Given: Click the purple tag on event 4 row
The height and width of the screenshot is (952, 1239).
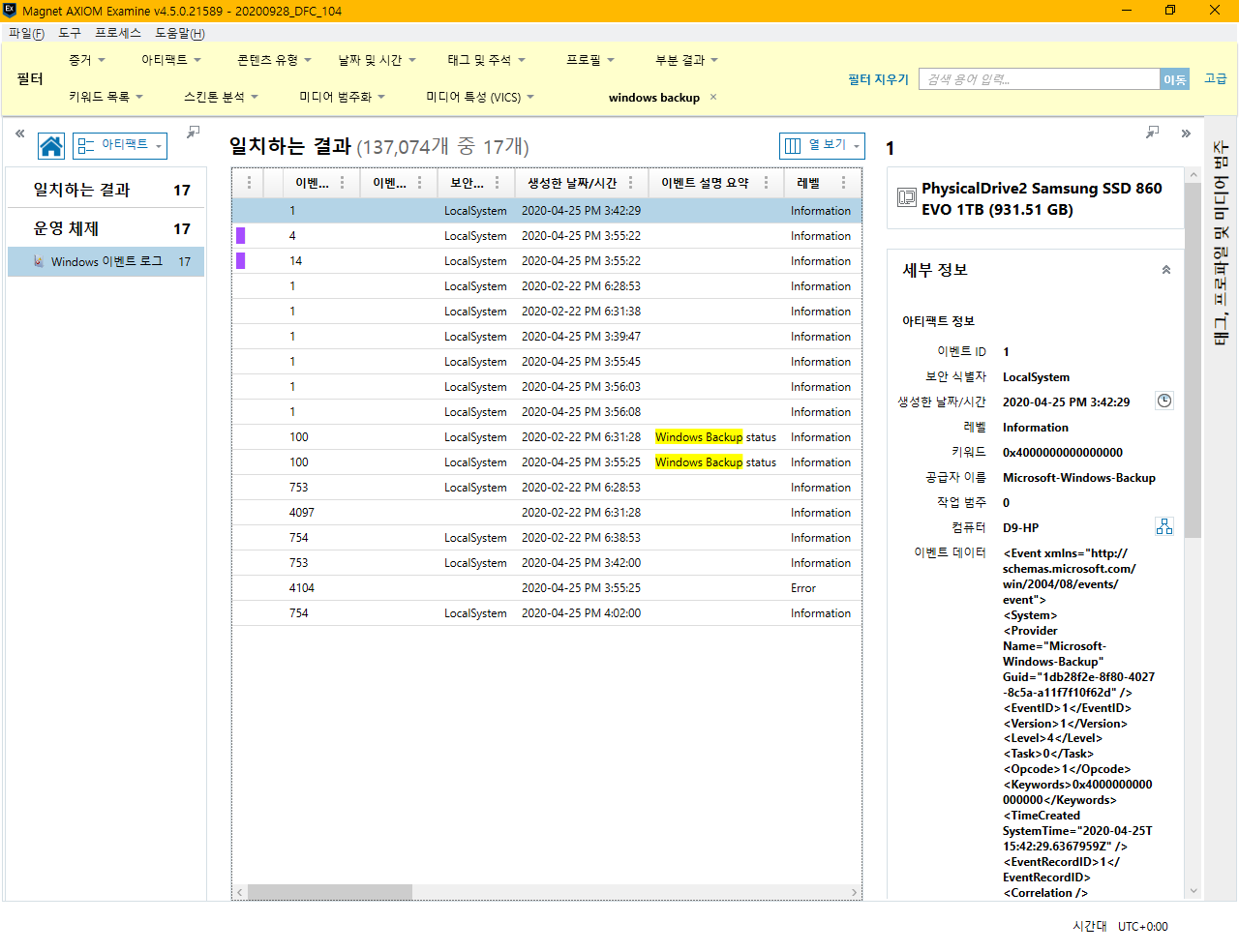Looking at the screenshot, I should pyautogui.click(x=240, y=235).
